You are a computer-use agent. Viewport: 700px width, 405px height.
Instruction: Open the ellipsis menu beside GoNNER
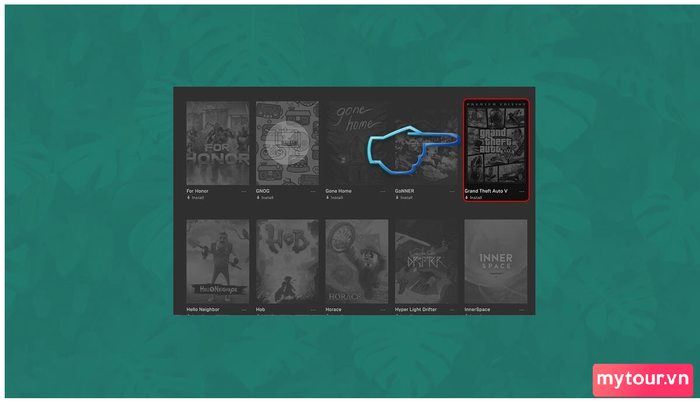click(453, 191)
